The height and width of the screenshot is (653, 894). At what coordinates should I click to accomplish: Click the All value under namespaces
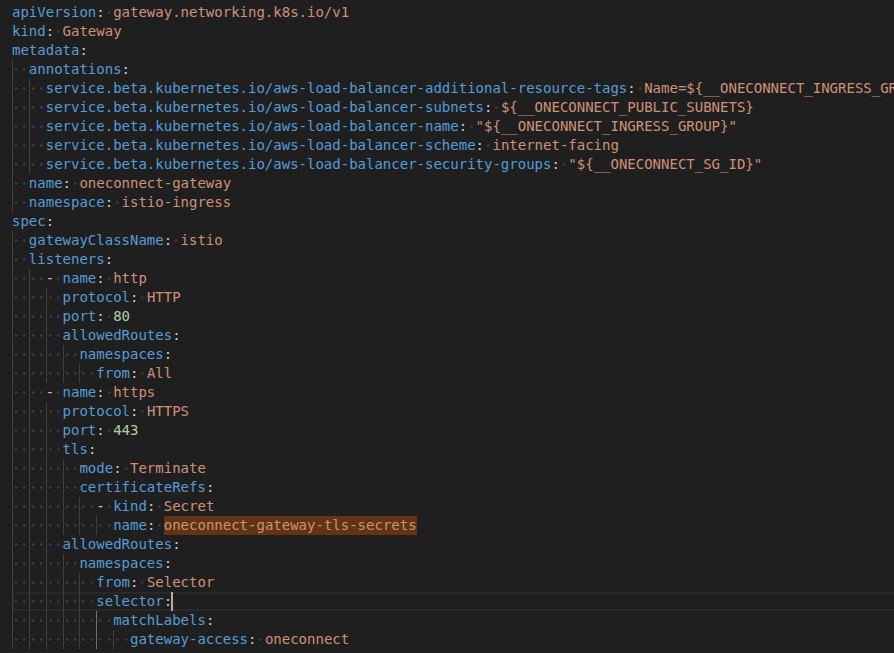159,373
